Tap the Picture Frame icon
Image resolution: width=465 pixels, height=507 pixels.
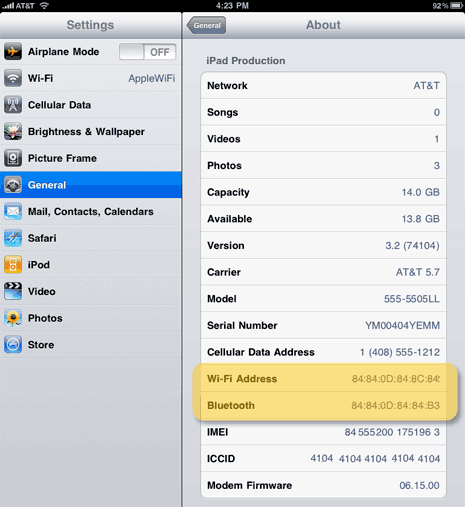(13, 158)
